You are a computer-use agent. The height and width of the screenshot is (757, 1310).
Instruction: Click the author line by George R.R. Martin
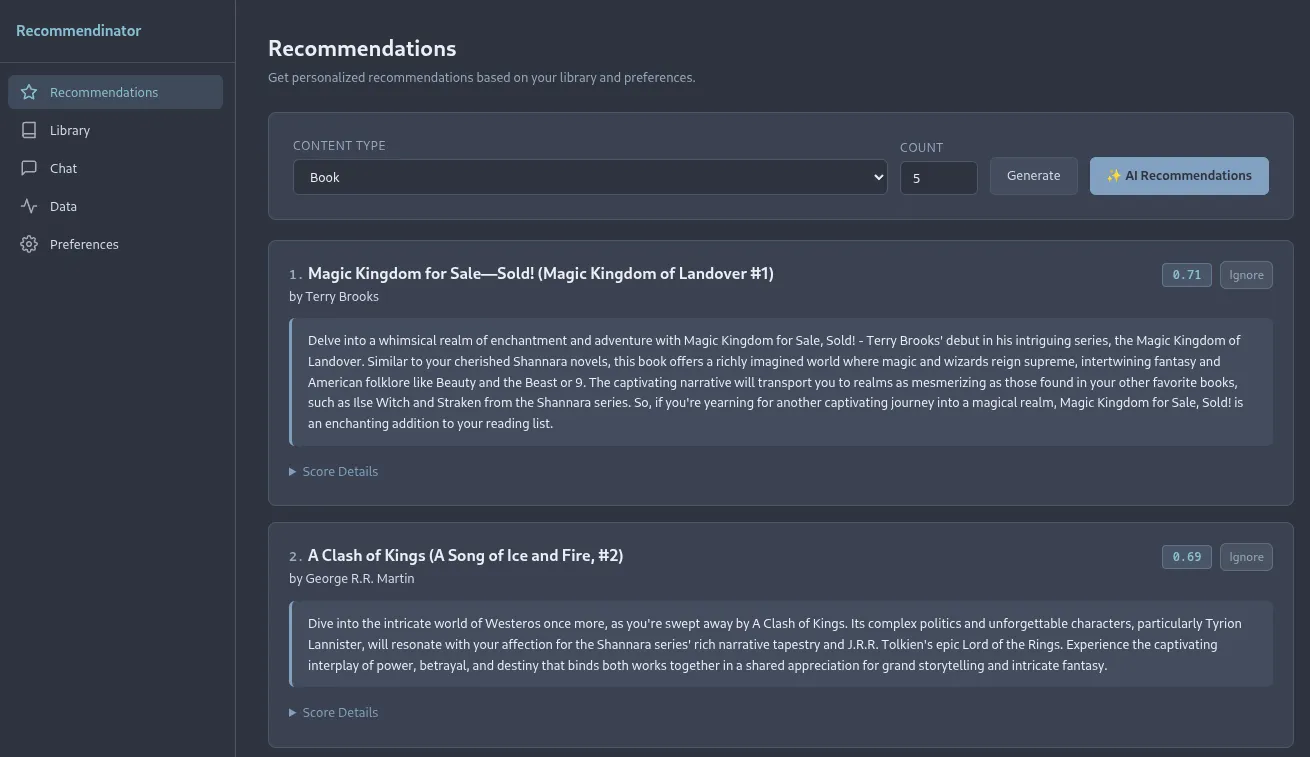point(351,578)
